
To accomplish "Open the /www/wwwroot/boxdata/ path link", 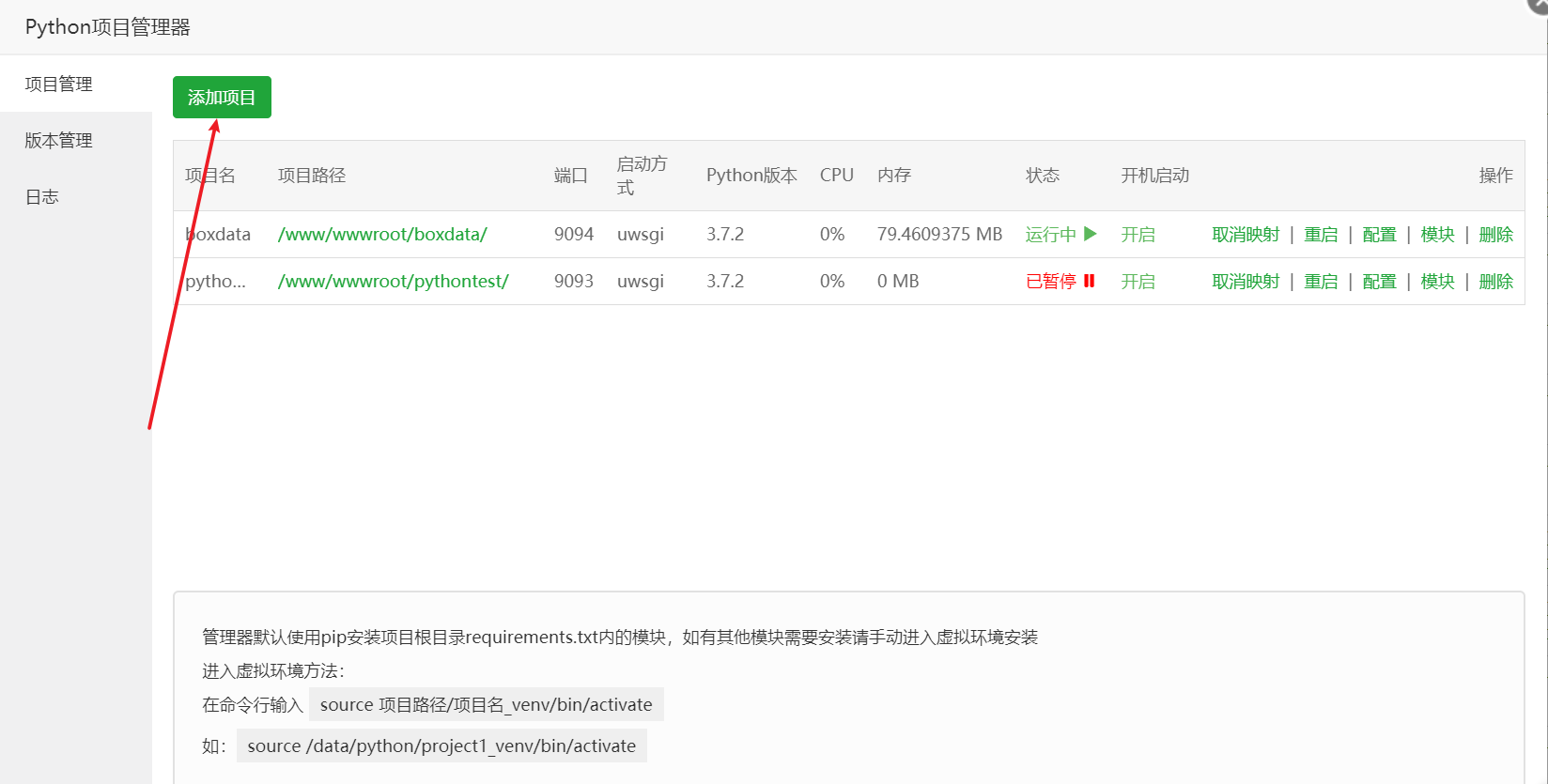I will click(x=382, y=235).
